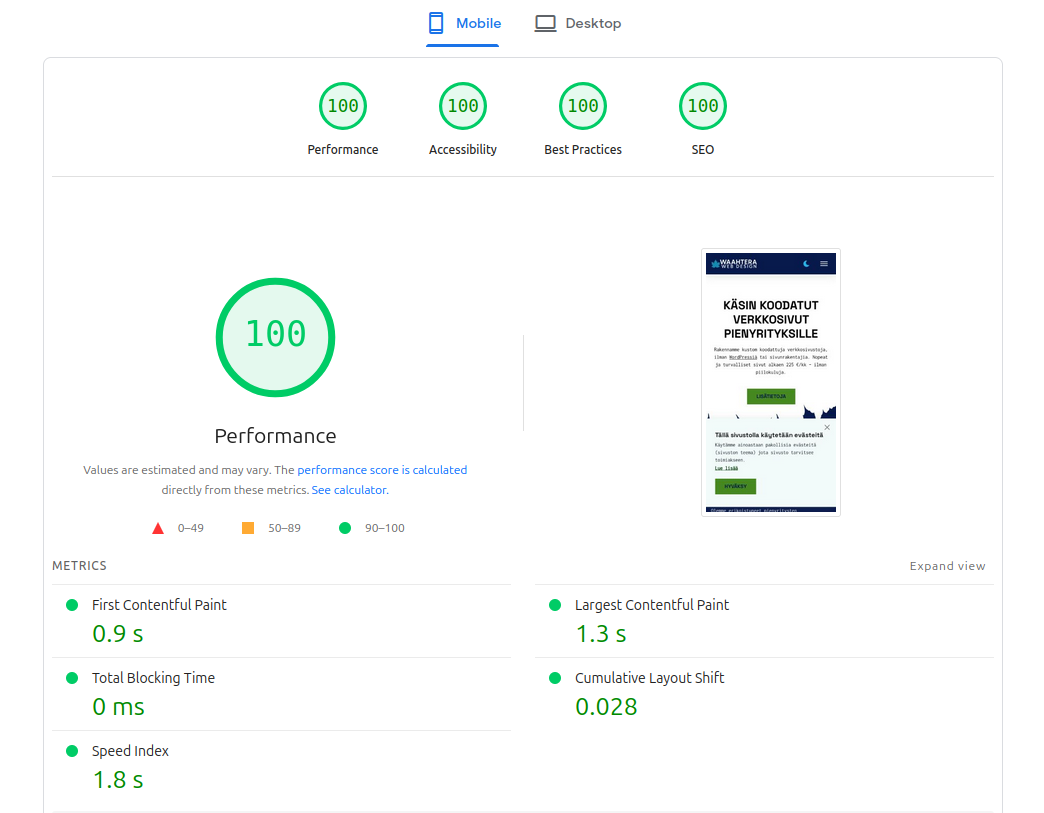Click the red triangle 0–49 legend marker

pyautogui.click(x=157, y=527)
